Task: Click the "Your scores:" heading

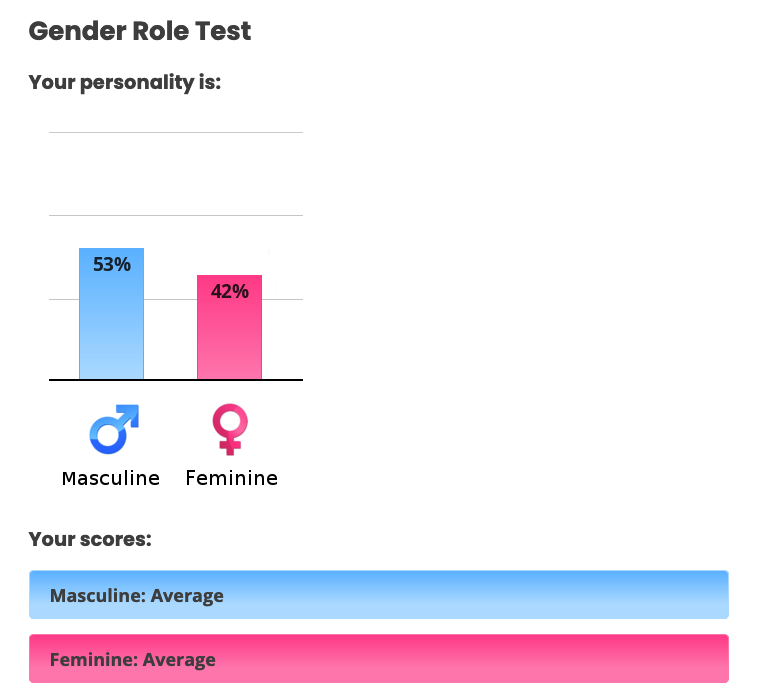Action: (x=90, y=540)
